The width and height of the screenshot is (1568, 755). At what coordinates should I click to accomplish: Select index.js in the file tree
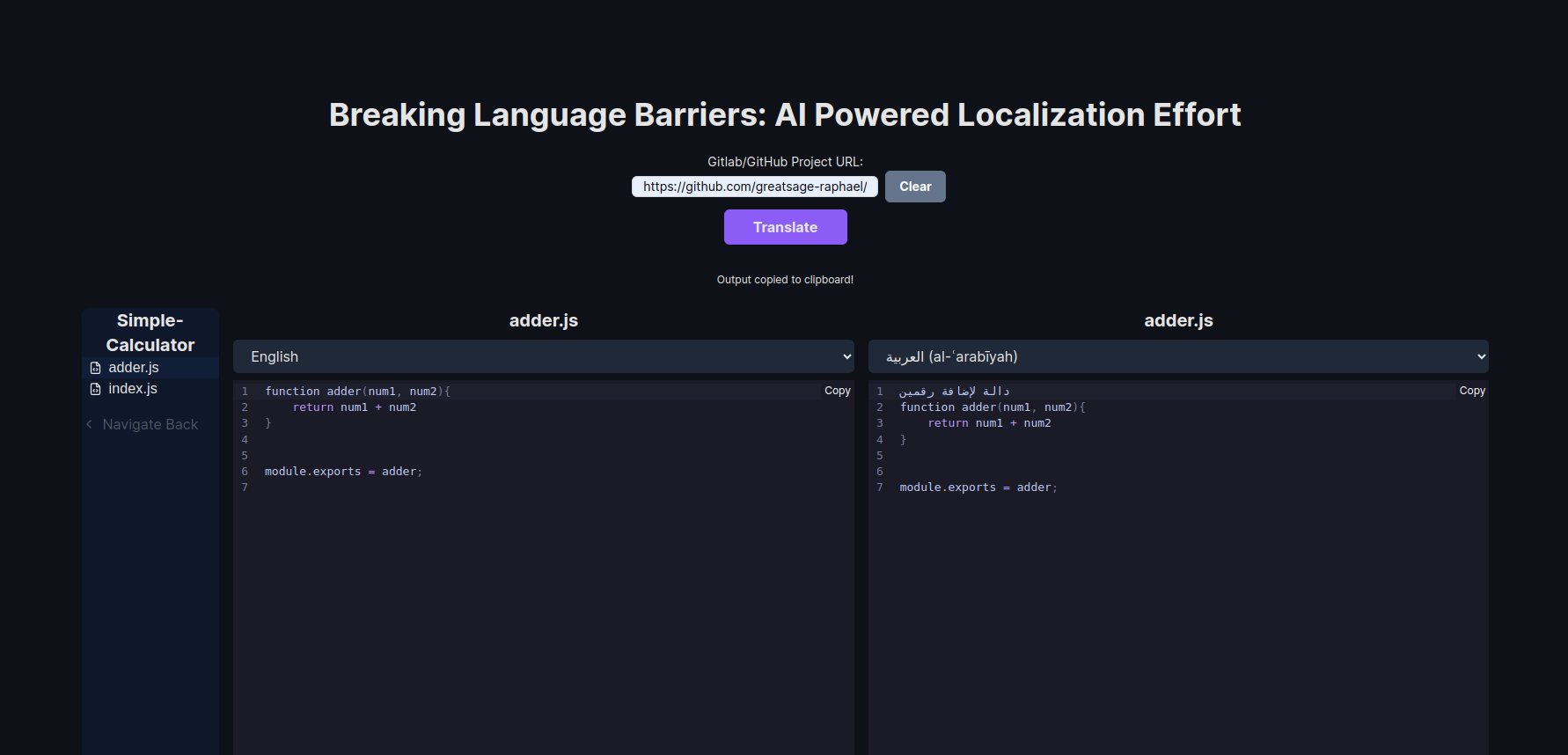pyautogui.click(x=150, y=389)
